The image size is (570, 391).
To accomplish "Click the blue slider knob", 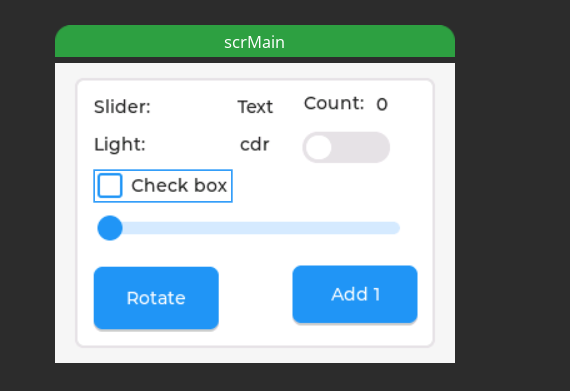I will (x=110, y=228).
